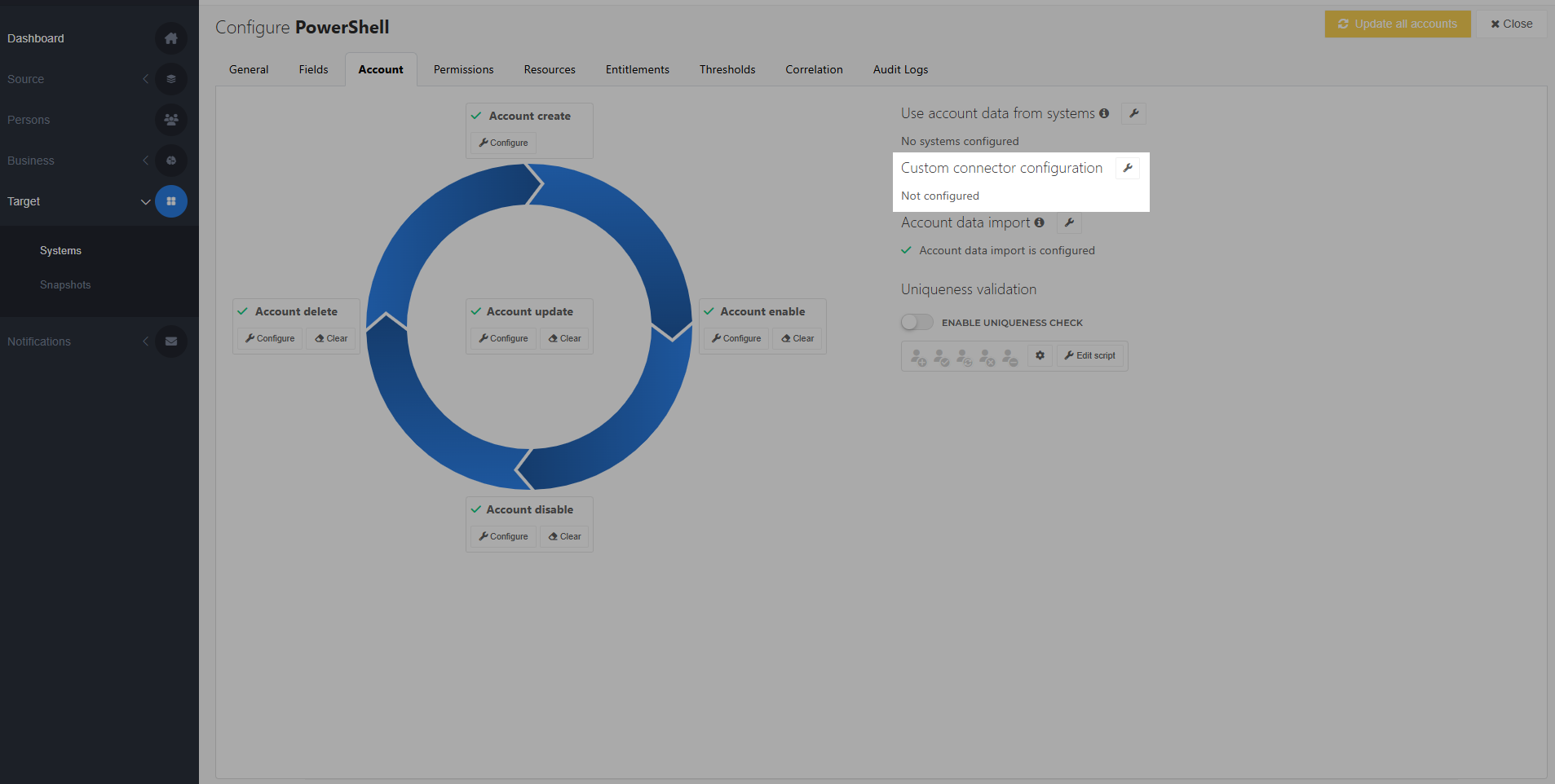1555x784 pixels.
Task: Click the Update all accounts button
Action: [1397, 24]
